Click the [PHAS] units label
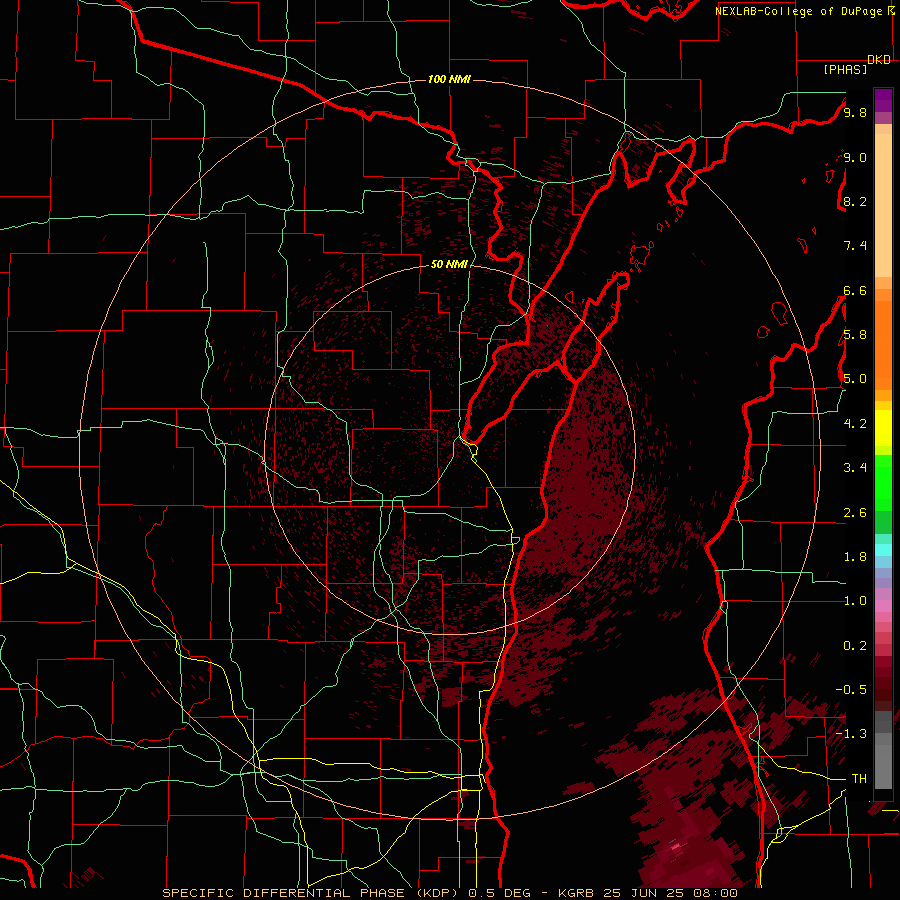The height and width of the screenshot is (900, 900). click(845, 70)
